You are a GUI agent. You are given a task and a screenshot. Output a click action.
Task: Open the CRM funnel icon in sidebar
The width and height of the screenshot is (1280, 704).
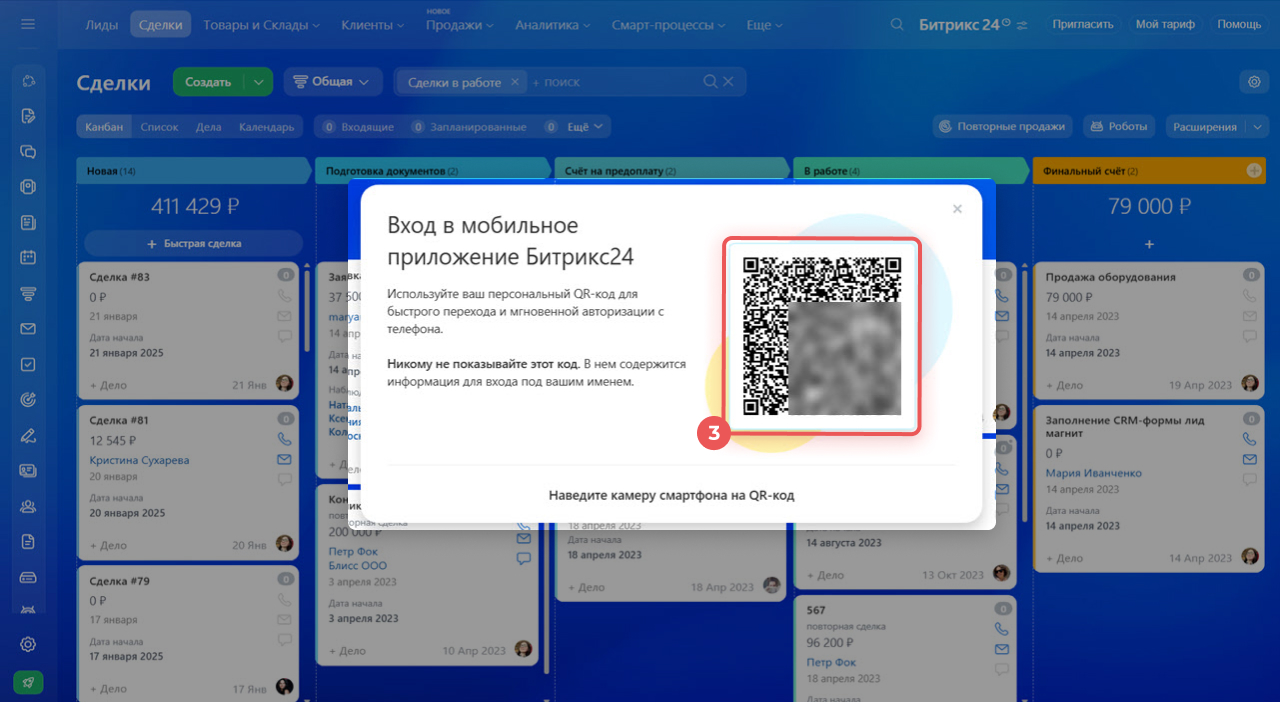28,293
